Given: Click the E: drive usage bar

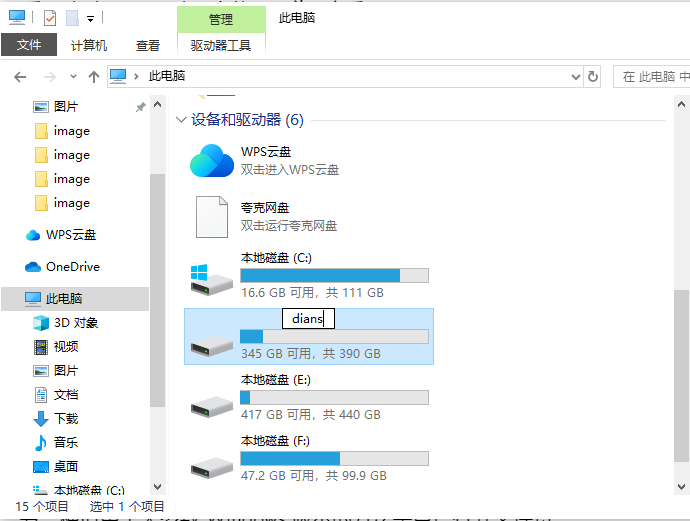Looking at the screenshot, I should coord(334,397).
